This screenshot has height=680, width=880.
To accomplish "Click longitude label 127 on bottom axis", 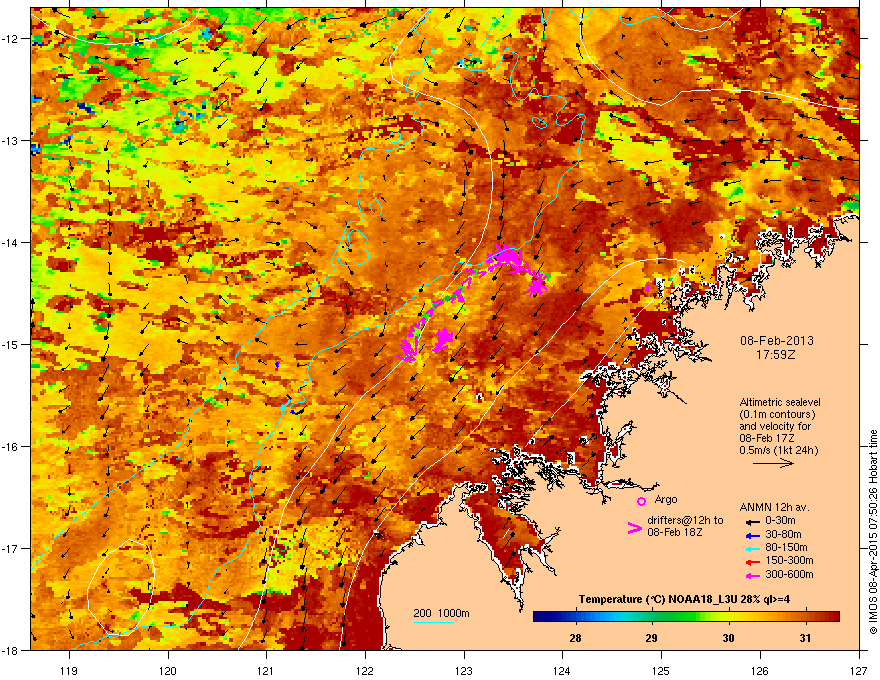I will (859, 670).
